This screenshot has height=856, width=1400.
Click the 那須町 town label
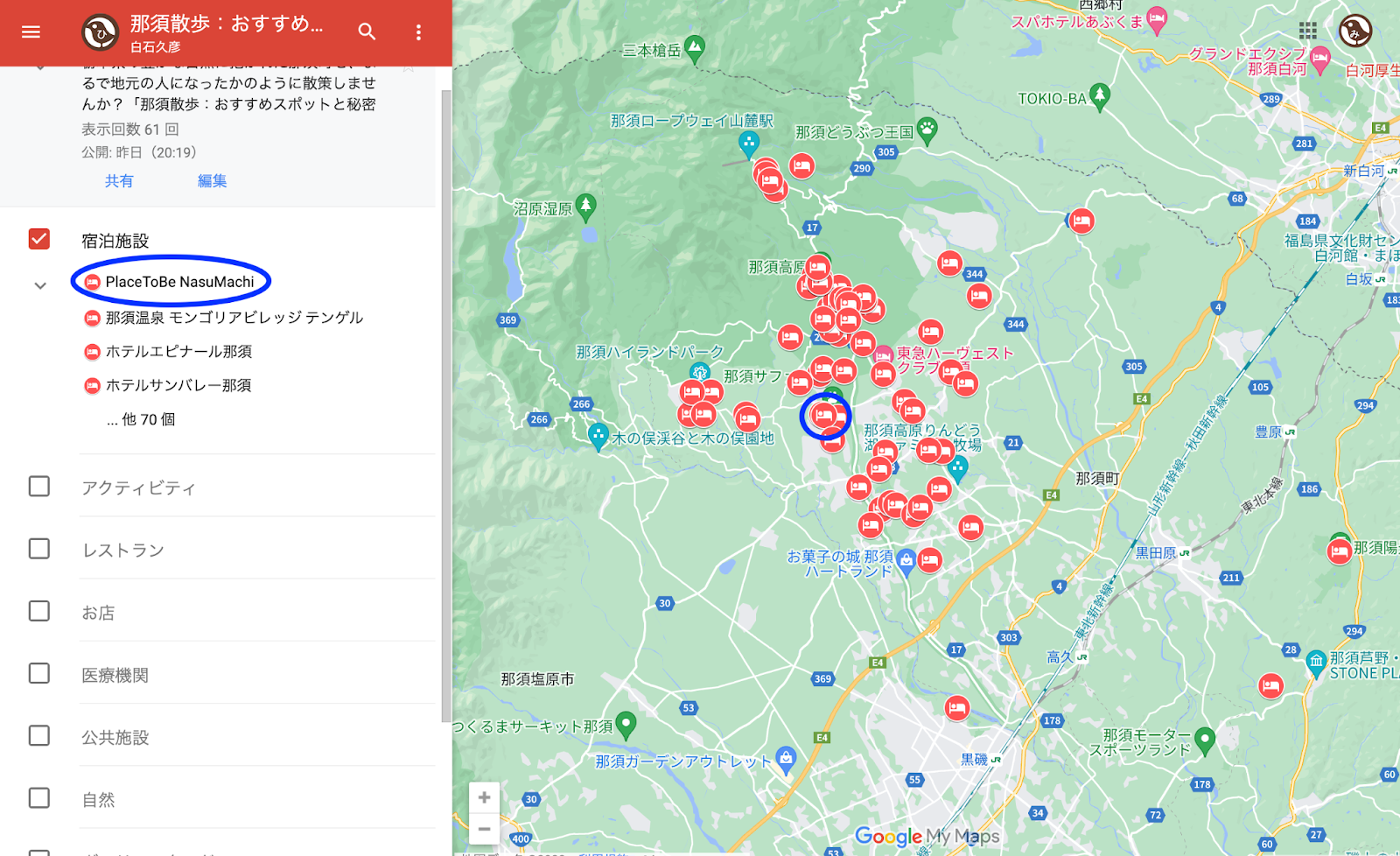(x=1097, y=479)
